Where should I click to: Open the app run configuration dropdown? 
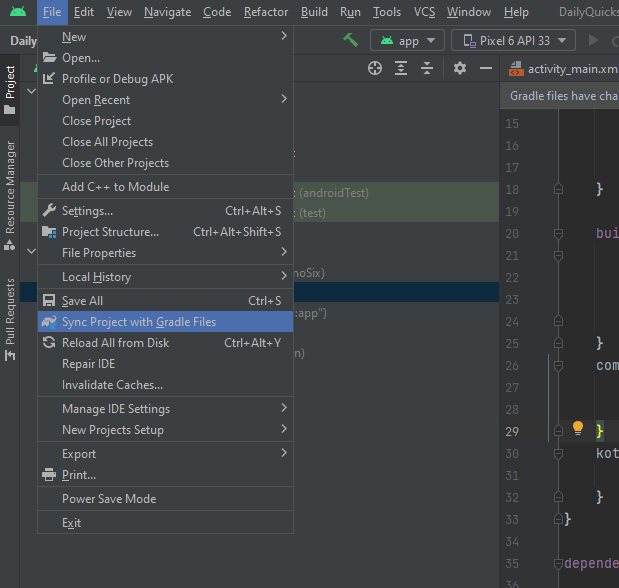pos(407,40)
